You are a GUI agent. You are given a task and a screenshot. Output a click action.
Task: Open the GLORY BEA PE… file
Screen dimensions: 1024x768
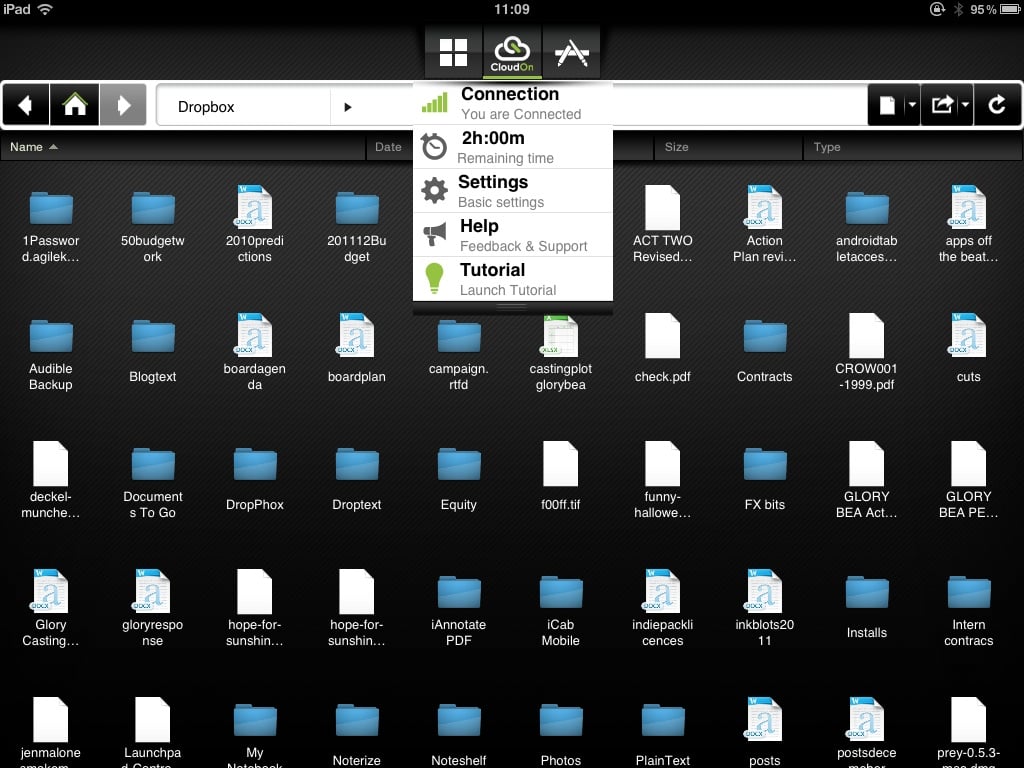[x=968, y=481]
